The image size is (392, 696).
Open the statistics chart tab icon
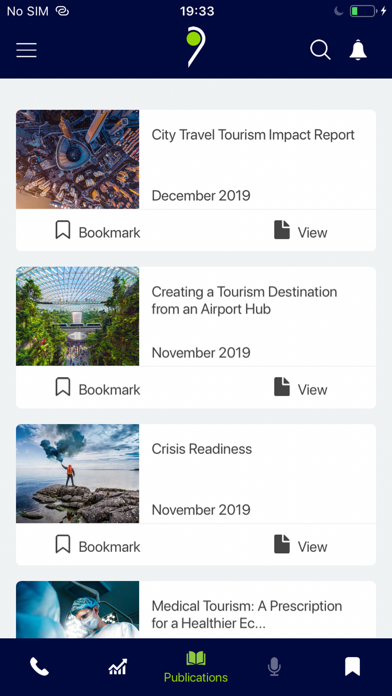pos(118,667)
